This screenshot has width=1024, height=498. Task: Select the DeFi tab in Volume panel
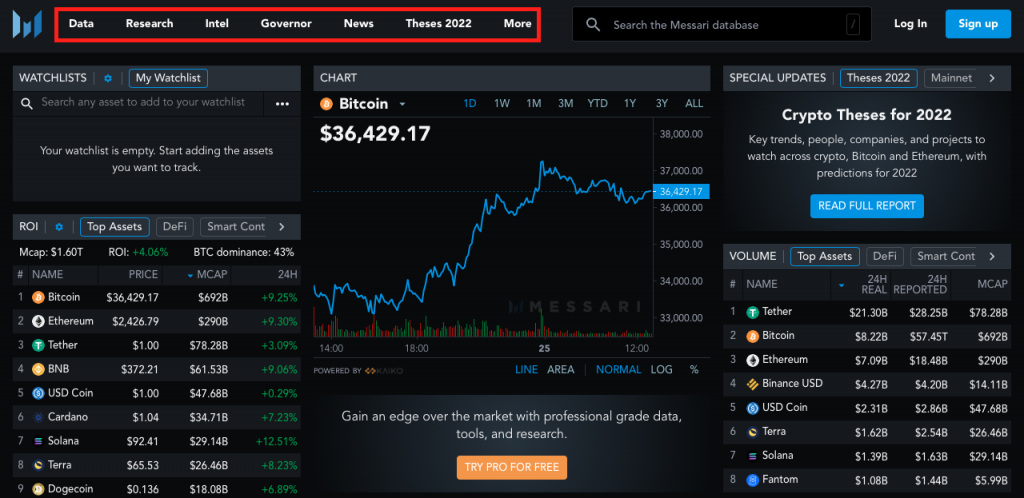point(881,256)
